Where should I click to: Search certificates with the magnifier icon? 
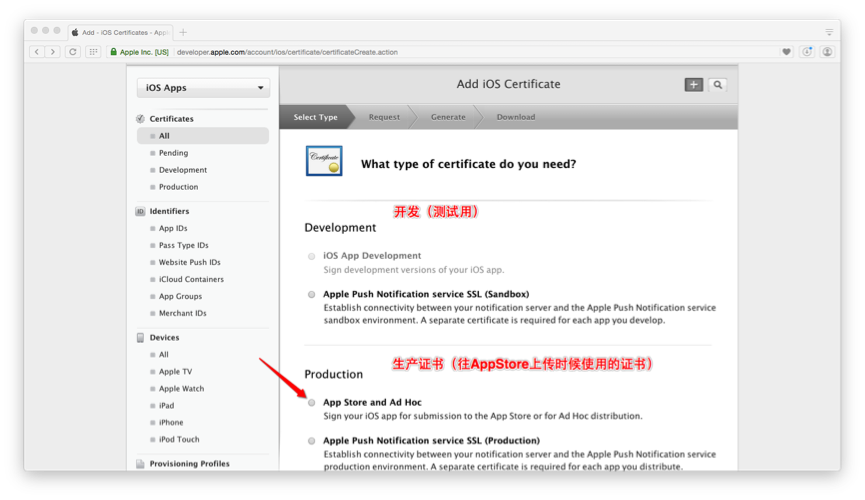pos(717,84)
